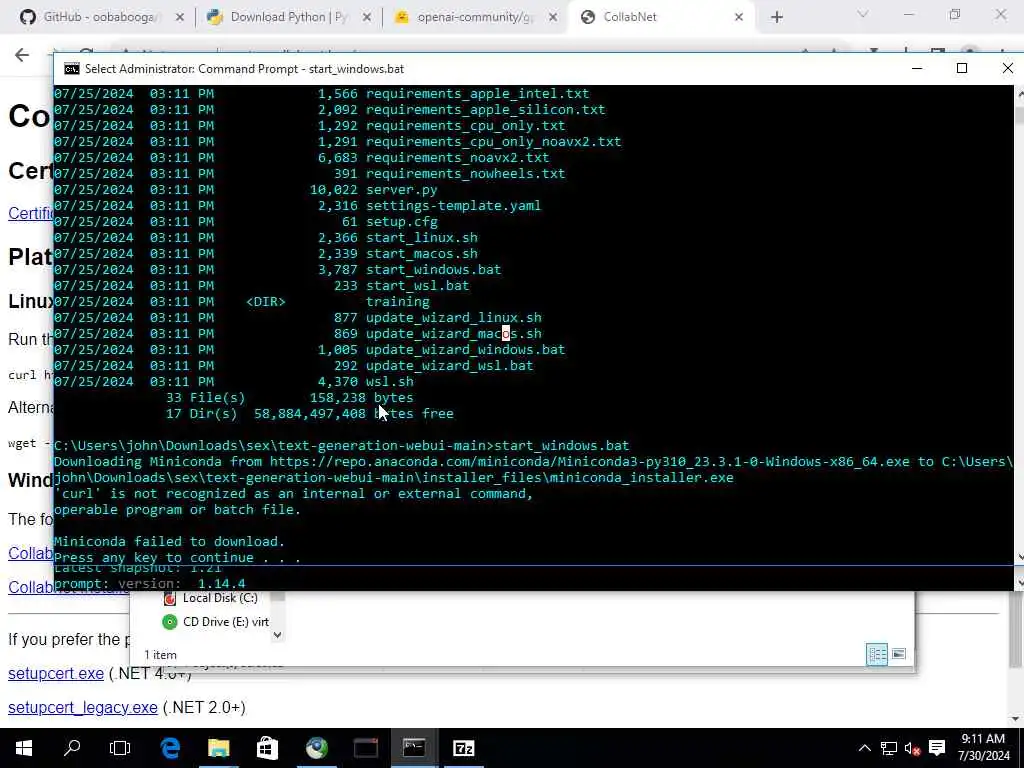The height and width of the screenshot is (768, 1024).
Task: Close the GitHub oobabooga tab
Action: (180, 18)
